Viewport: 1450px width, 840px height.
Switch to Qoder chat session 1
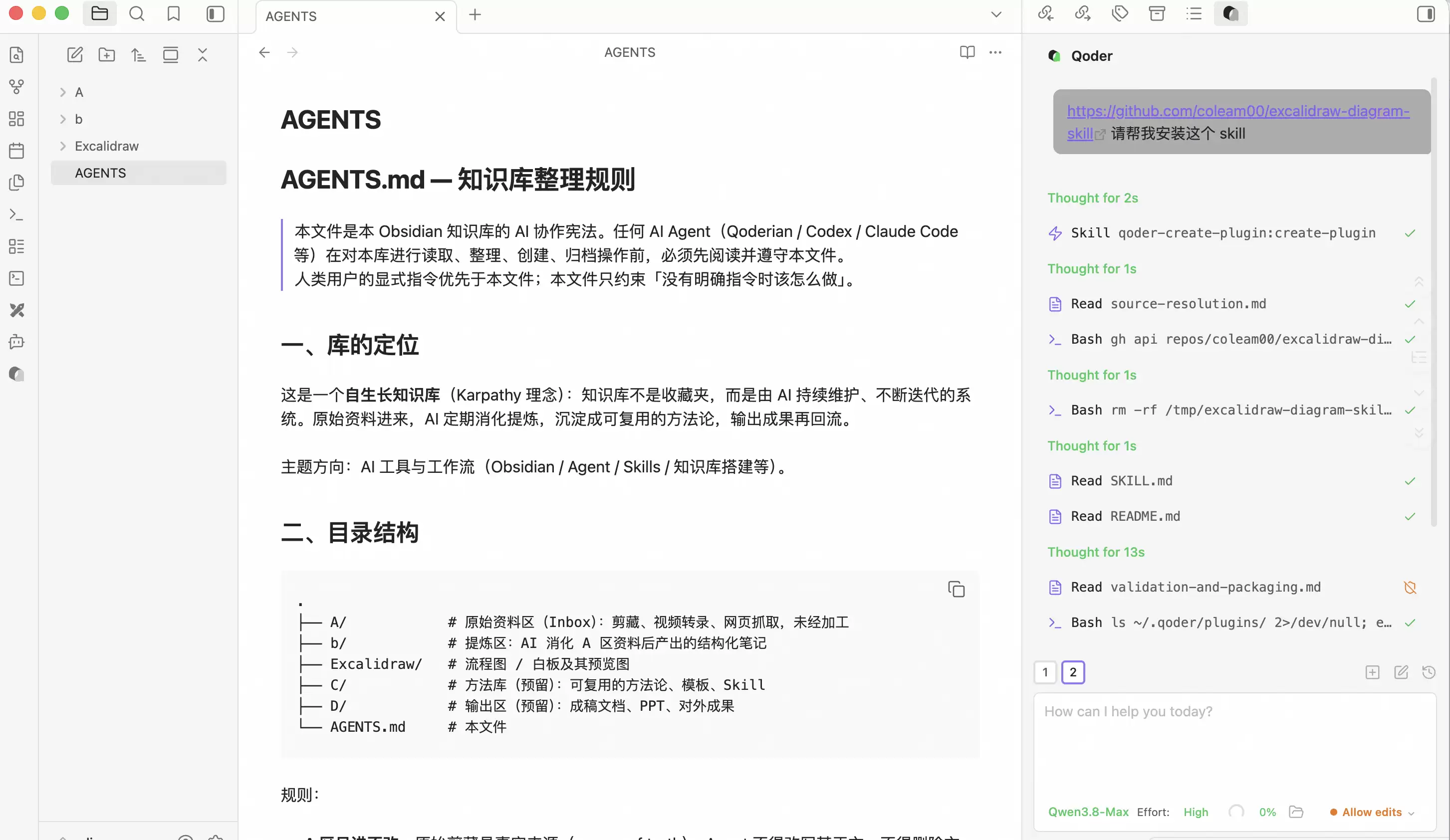pyautogui.click(x=1045, y=672)
